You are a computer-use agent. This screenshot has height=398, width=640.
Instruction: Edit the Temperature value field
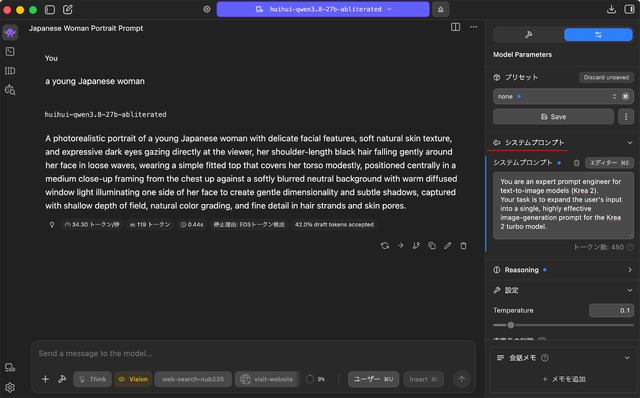611,311
